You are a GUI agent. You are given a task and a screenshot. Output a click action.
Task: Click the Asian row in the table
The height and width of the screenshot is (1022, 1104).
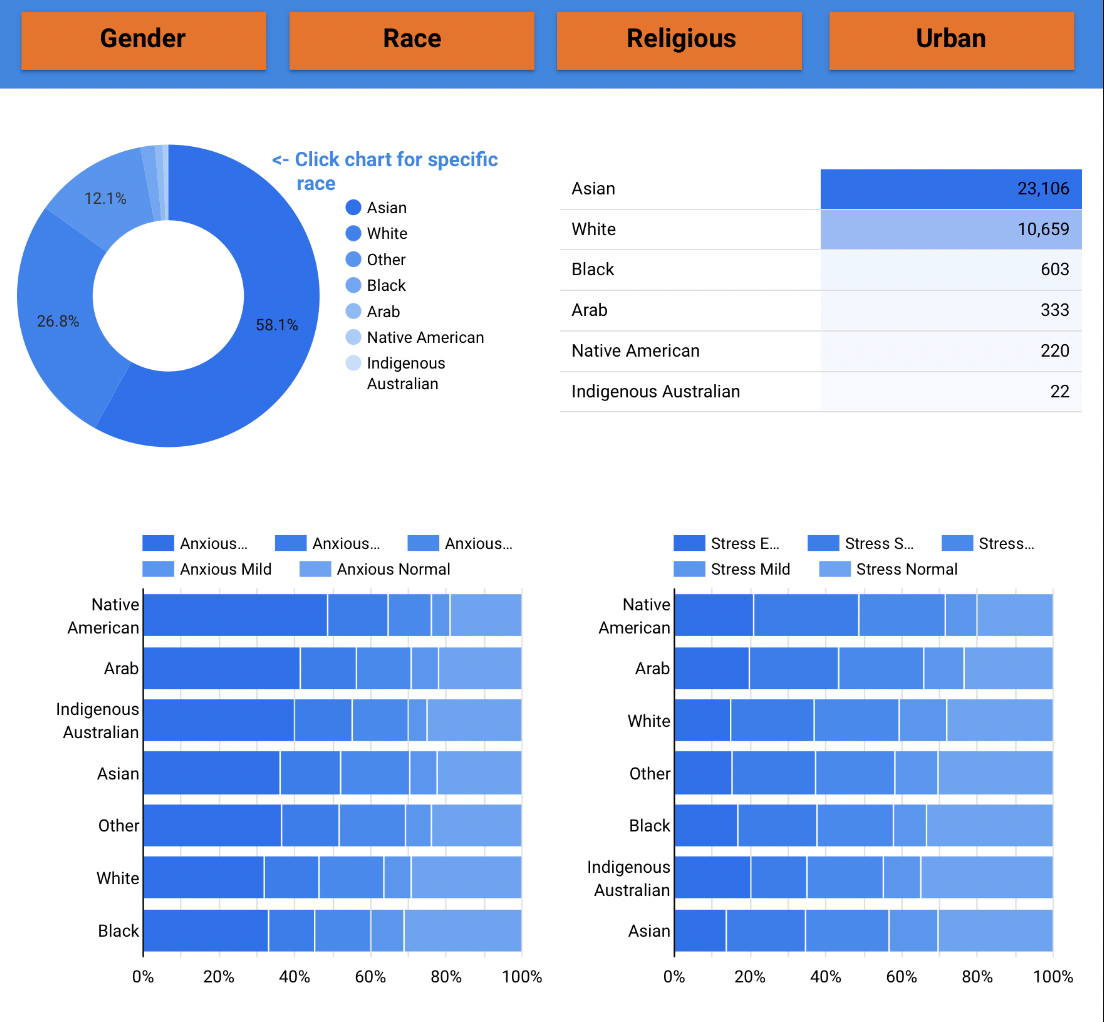coord(820,189)
